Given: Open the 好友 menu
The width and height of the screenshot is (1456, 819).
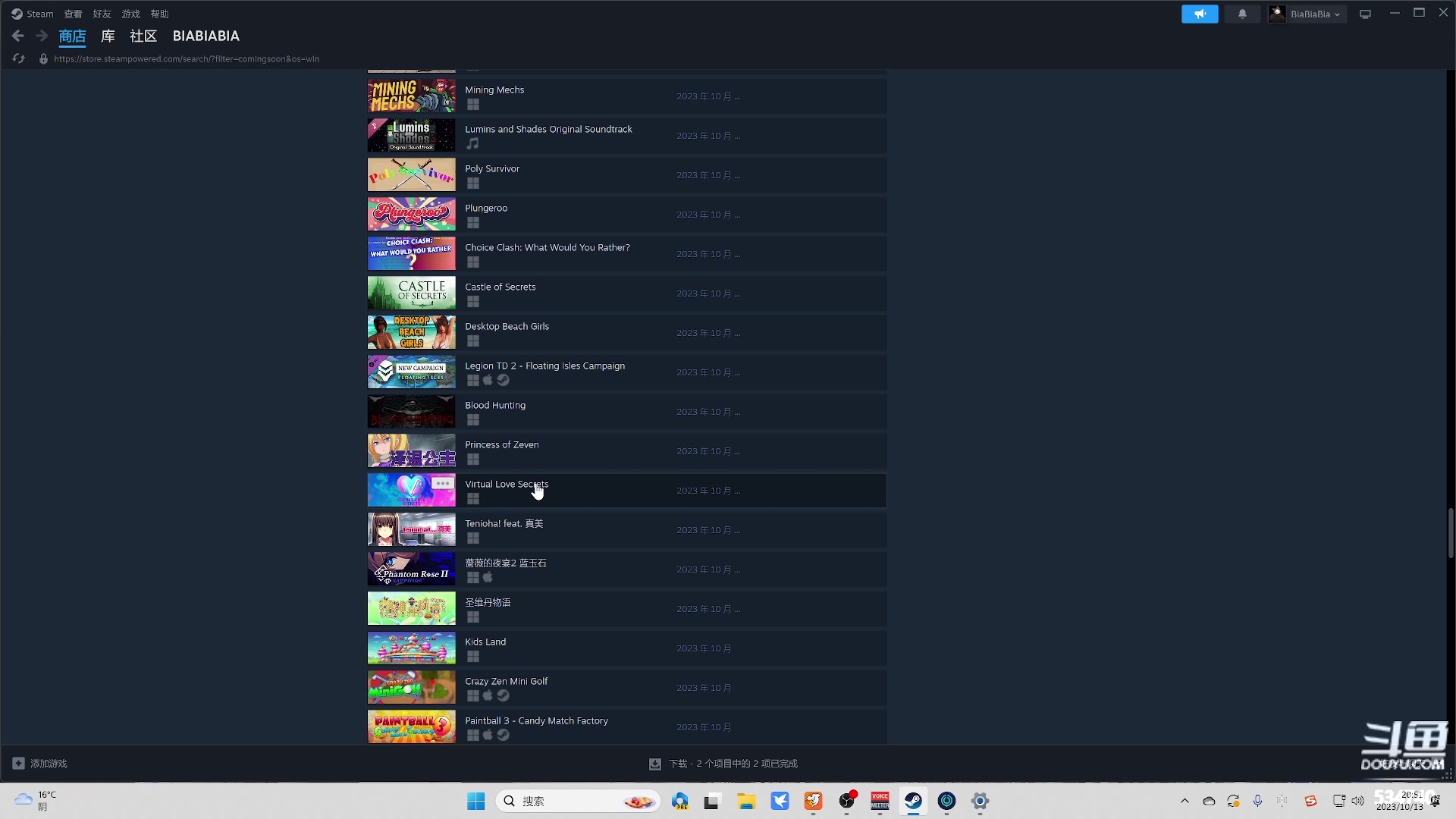Looking at the screenshot, I should click(x=102, y=14).
